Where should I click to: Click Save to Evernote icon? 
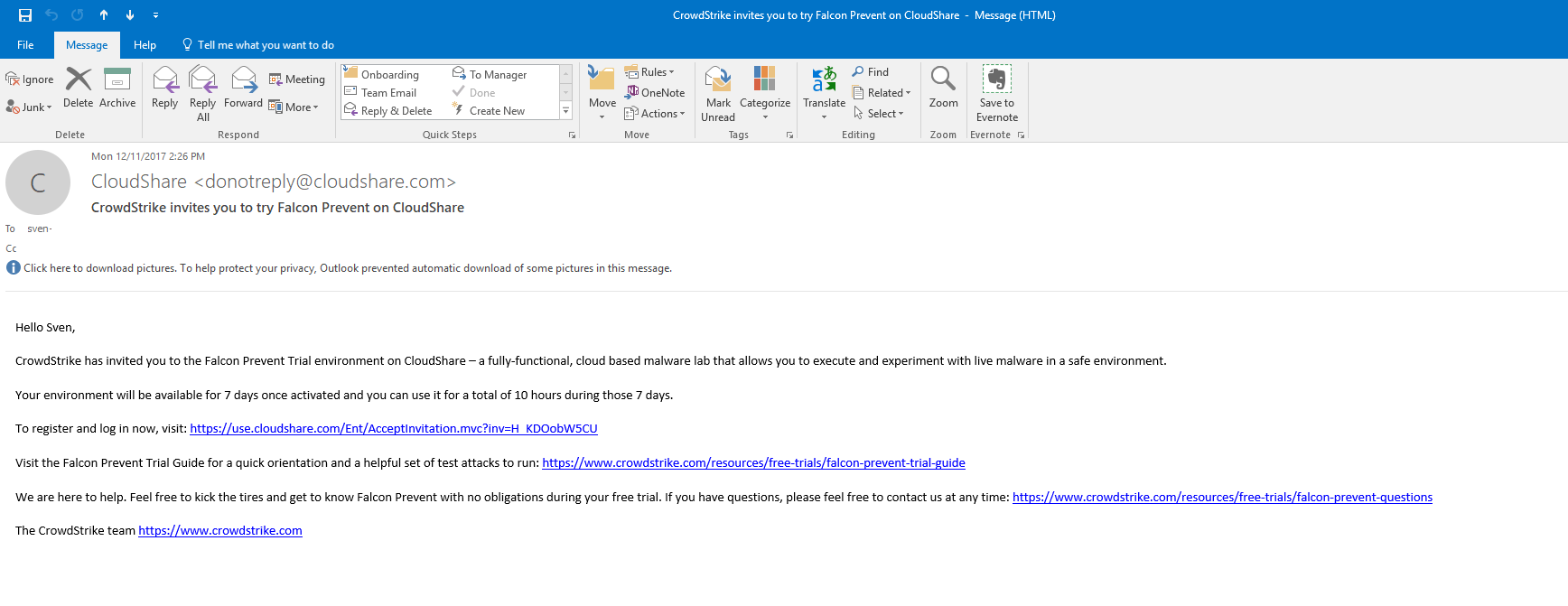point(996,90)
